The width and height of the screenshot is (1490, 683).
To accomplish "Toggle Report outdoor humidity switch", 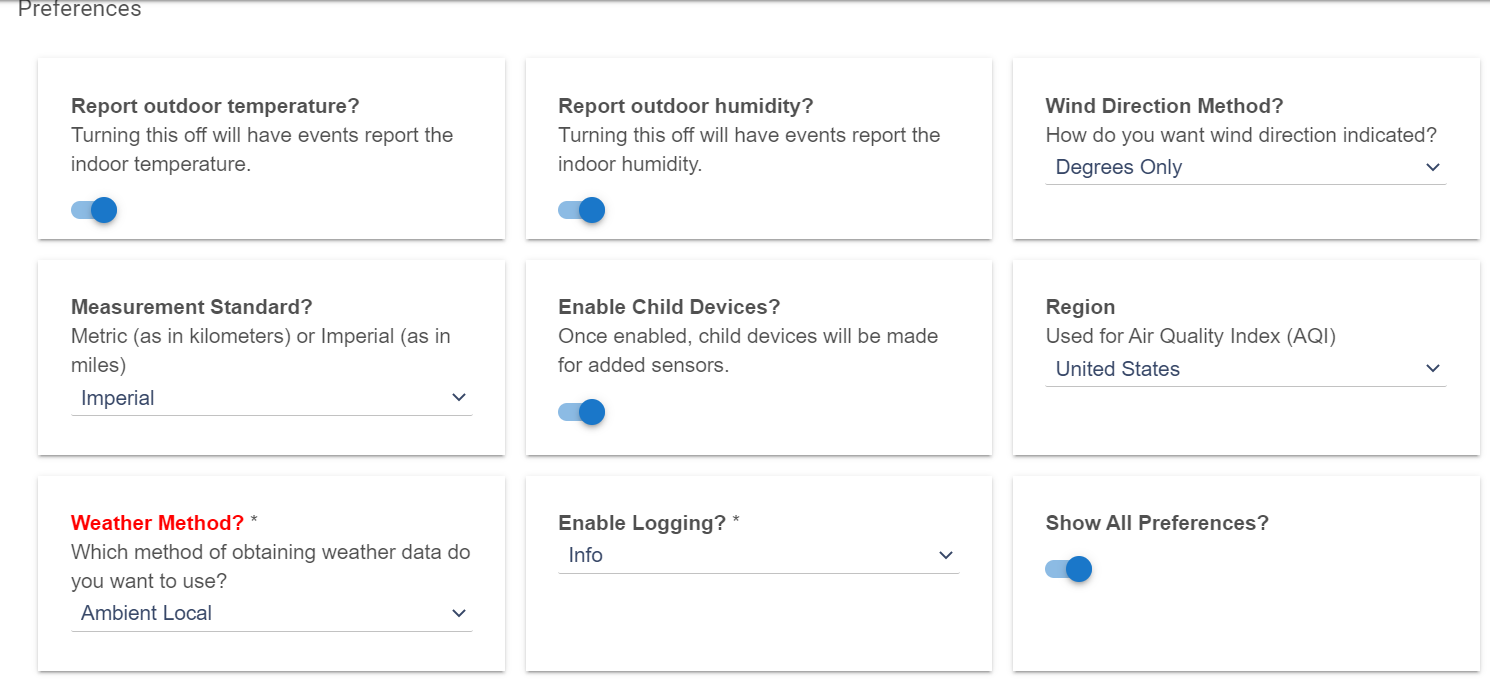I will click(x=581, y=210).
